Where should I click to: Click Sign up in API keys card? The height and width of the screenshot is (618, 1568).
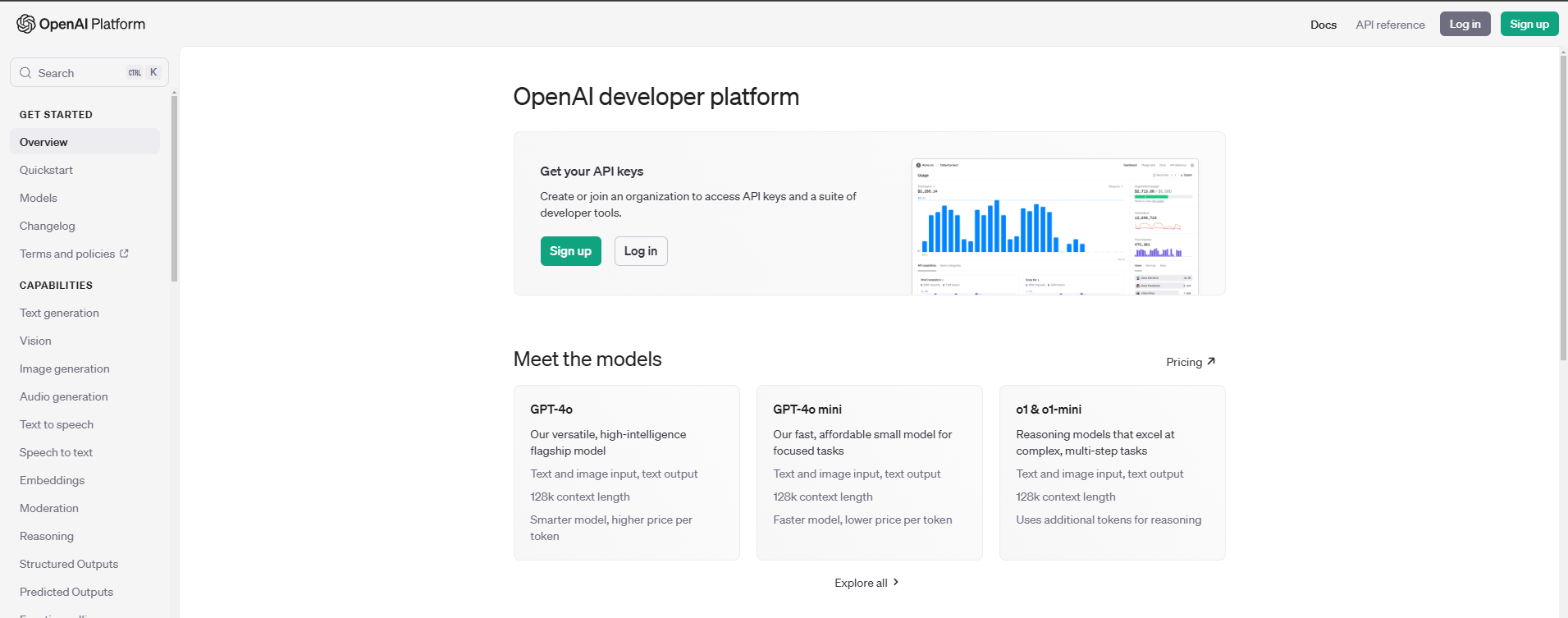click(x=570, y=251)
